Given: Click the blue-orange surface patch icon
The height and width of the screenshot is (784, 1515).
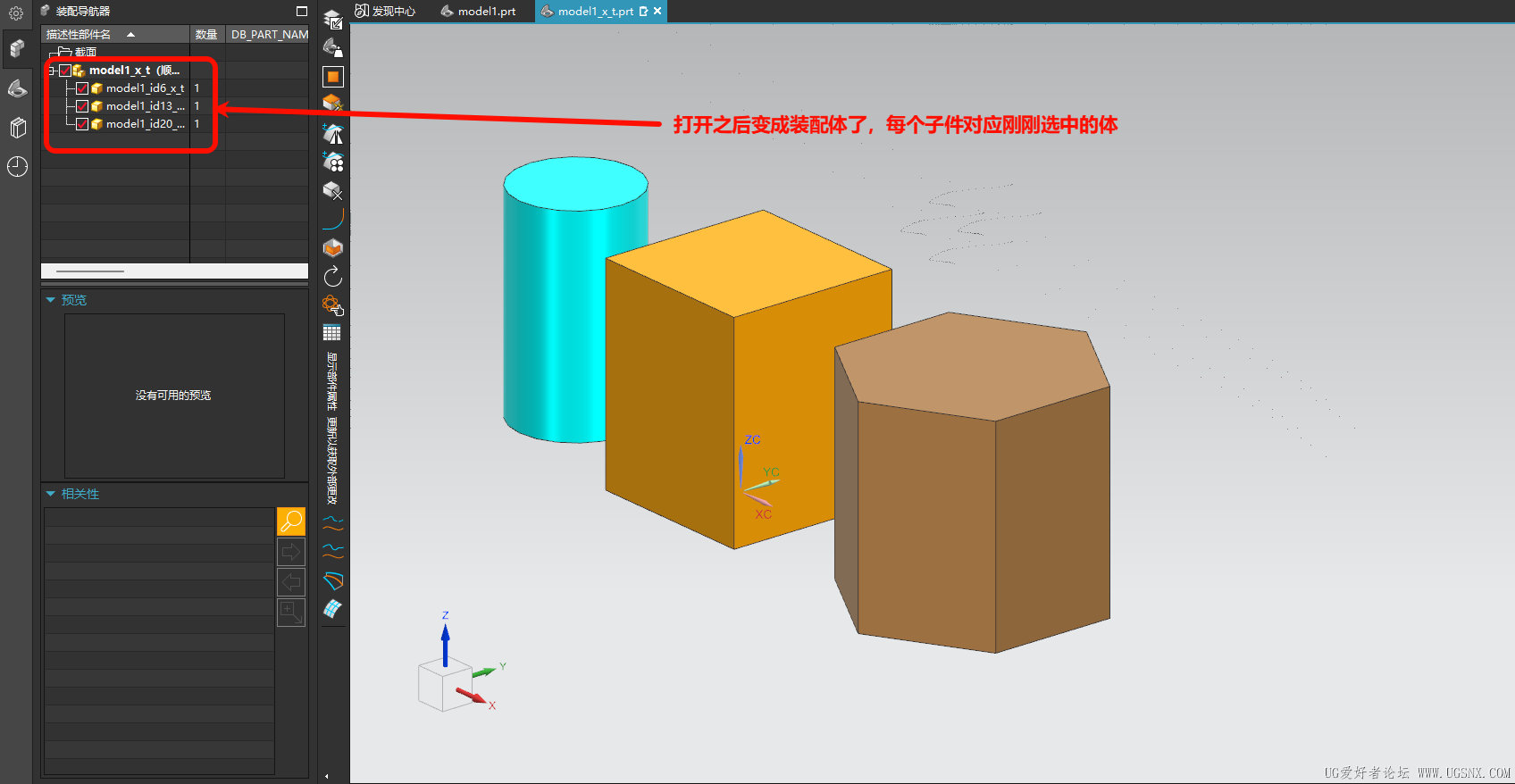Looking at the screenshot, I should (333, 581).
